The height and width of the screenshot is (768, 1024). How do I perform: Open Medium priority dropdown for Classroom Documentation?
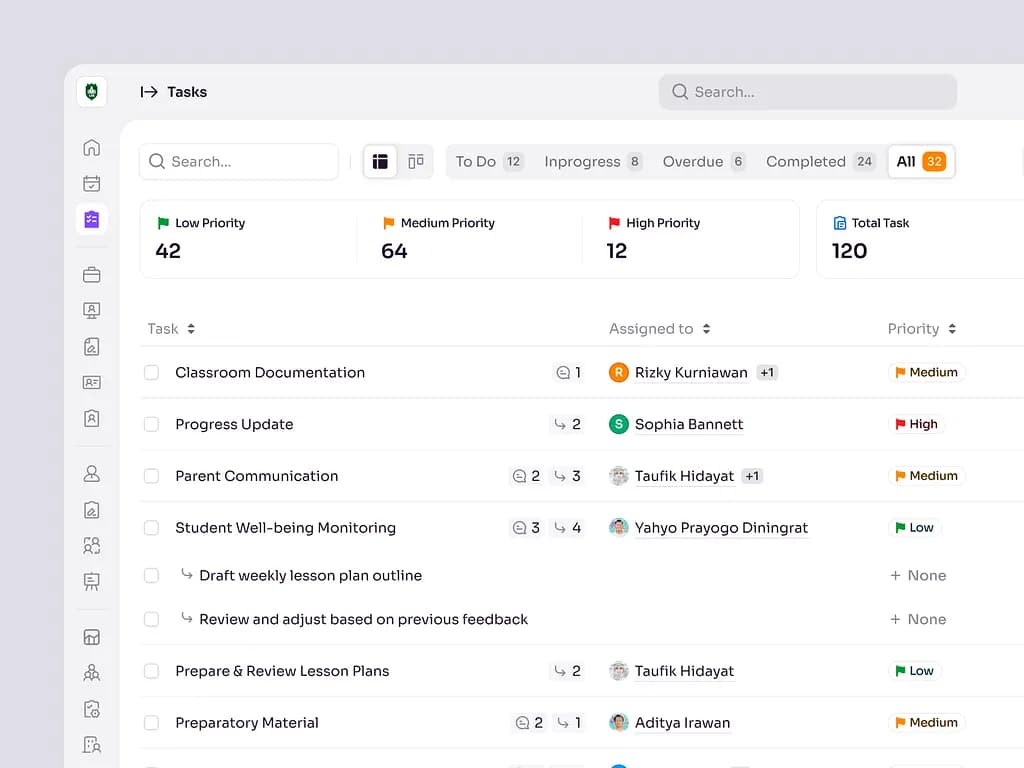[927, 372]
